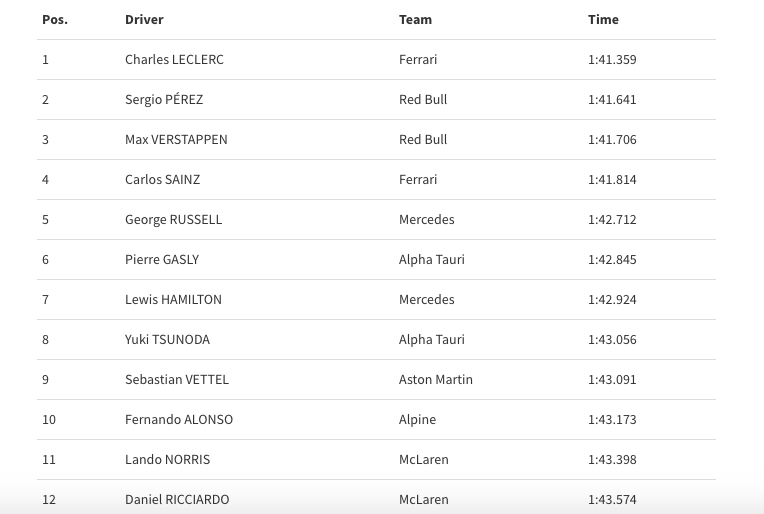764x514 pixels.
Task: Click Sebastian VETTEL's time 1:43.091
Action: (612, 379)
